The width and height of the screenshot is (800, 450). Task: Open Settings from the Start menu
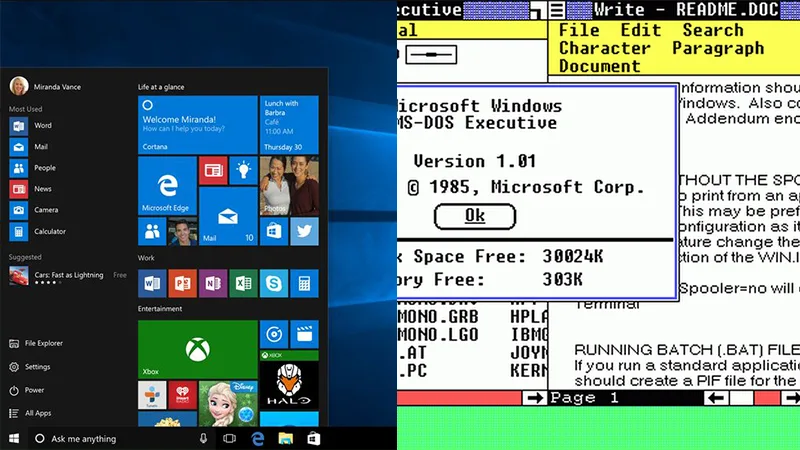(x=30, y=367)
